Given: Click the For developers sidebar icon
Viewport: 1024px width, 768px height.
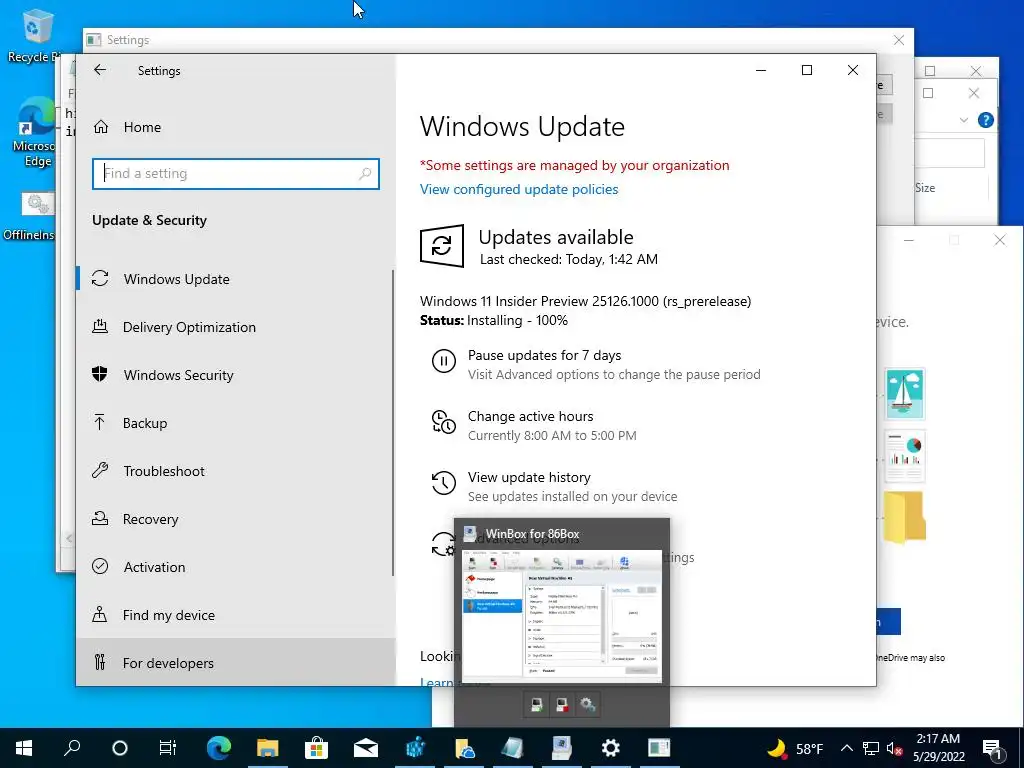Looking at the screenshot, I should coord(100,662).
